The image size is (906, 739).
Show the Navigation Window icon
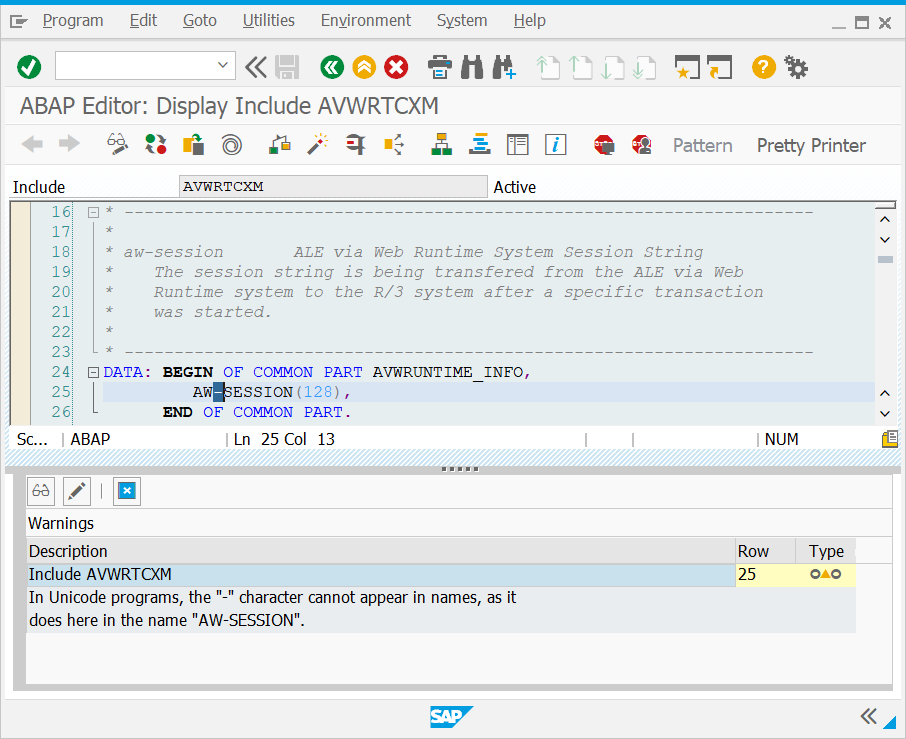click(480, 144)
